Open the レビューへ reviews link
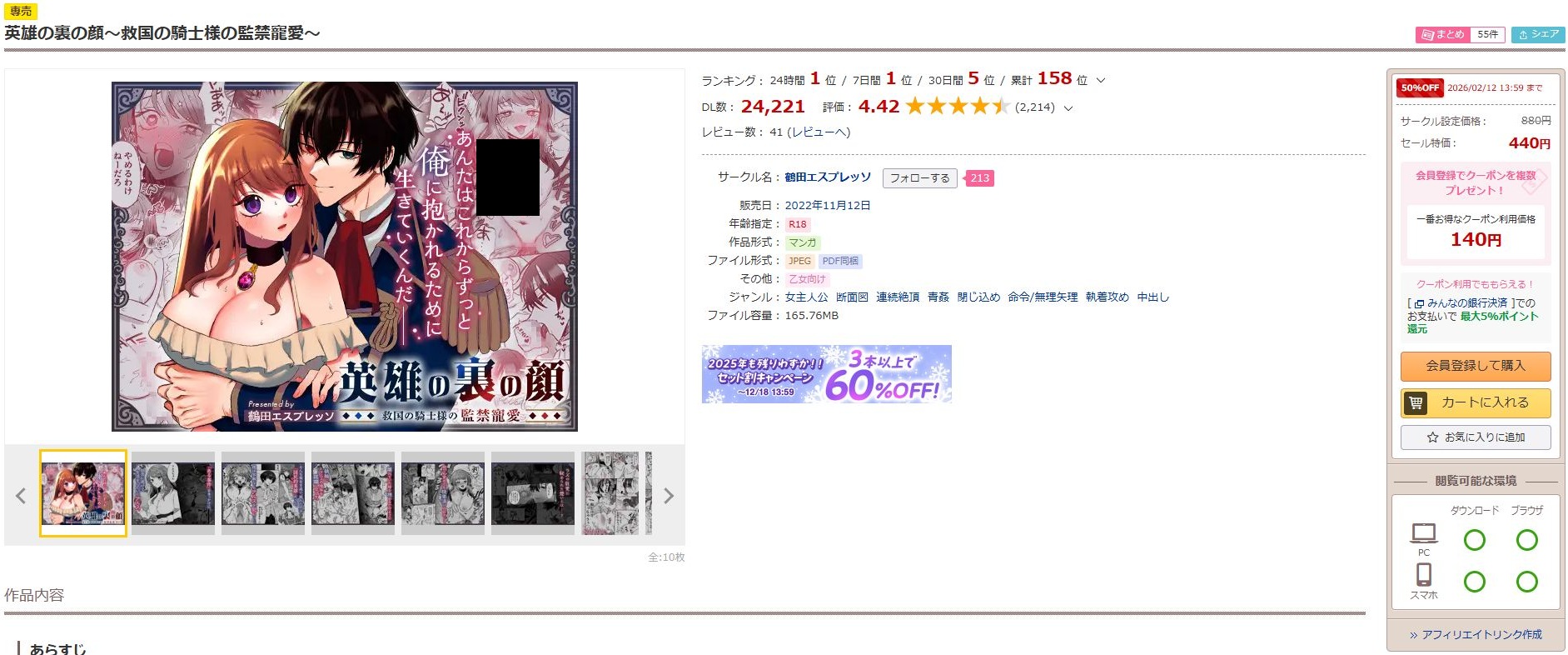This screenshot has width=1568, height=655. tap(819, 132)
